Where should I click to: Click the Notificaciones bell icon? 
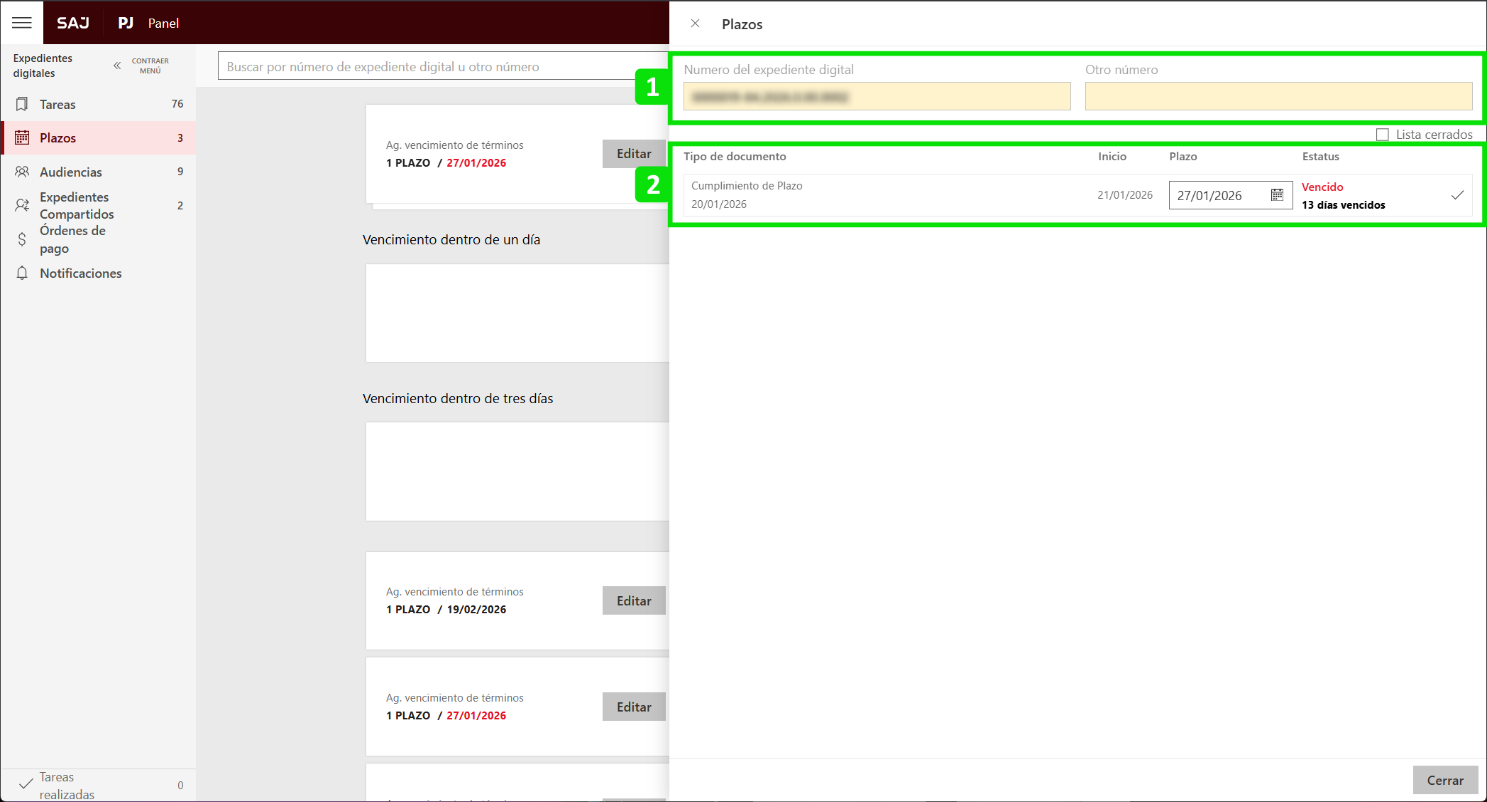(x=22, y=273)
